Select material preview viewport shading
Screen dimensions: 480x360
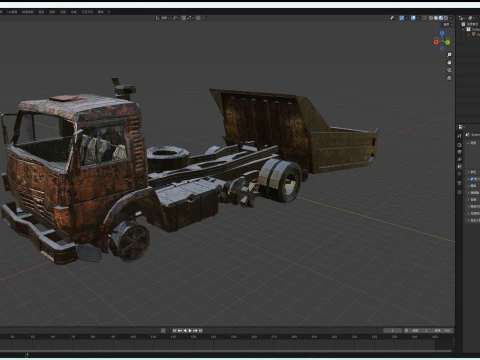click(441, 18)
